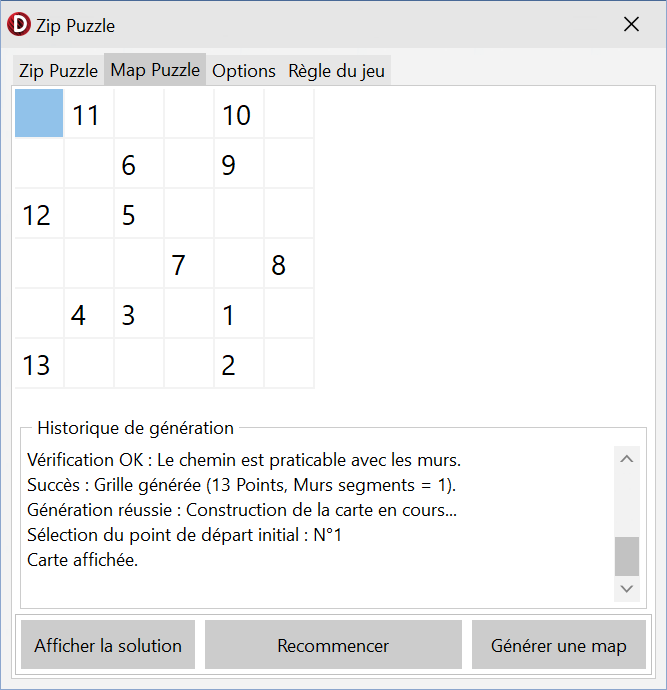The width and height of the screenshot is (667, 690).
Task: Open the Options tab
Action: [x=244, y=71]
